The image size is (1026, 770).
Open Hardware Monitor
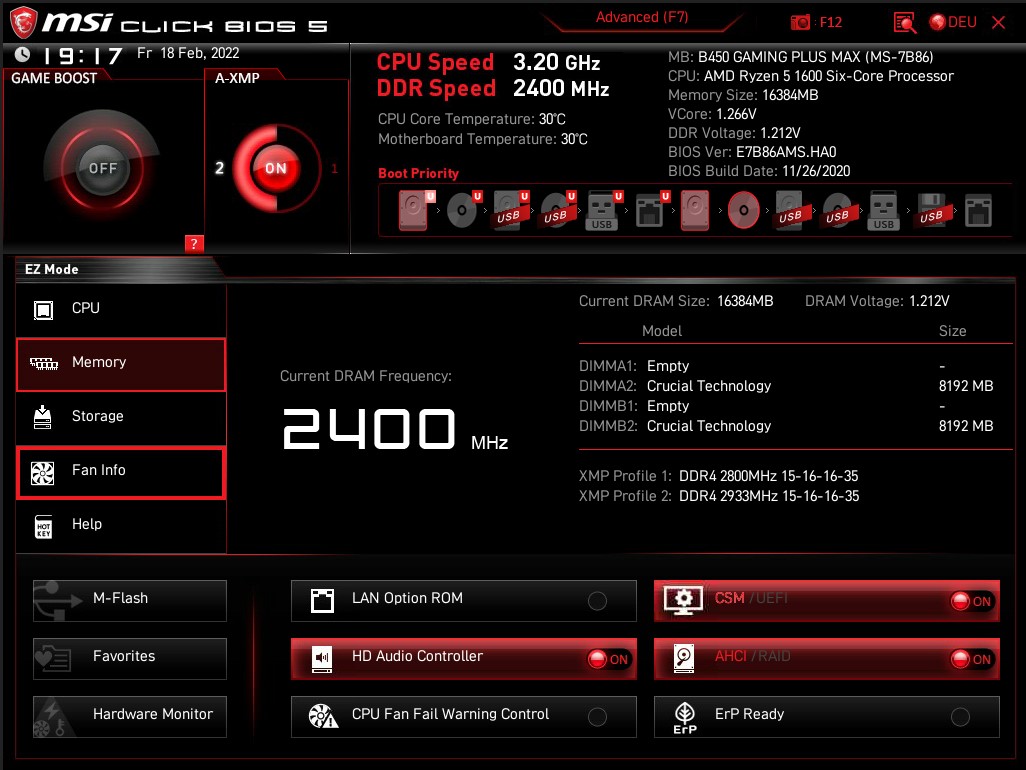pyautogui.click(x=130, y=717)
